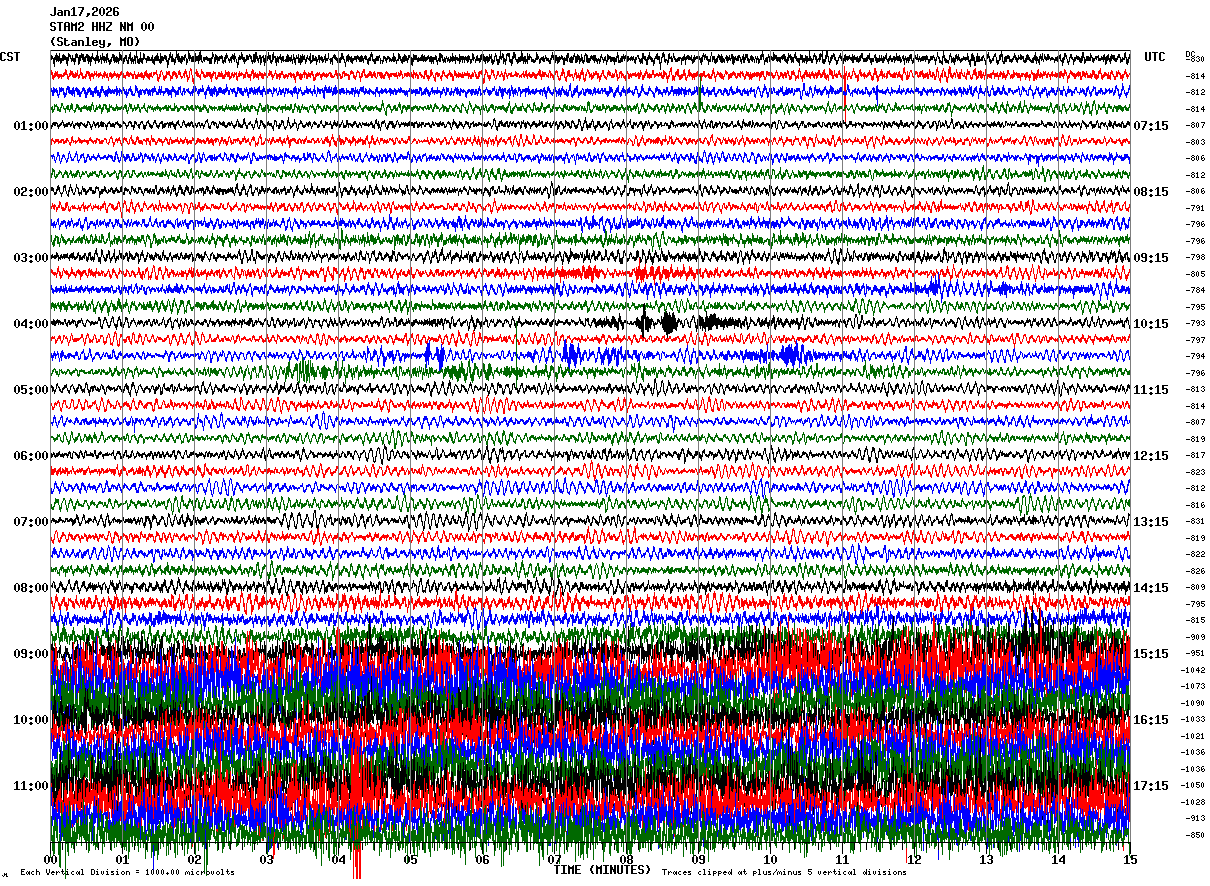1210x886 pixels.
Task: Click minute tick 07 on bottom axis
Action: coord(555,860)
